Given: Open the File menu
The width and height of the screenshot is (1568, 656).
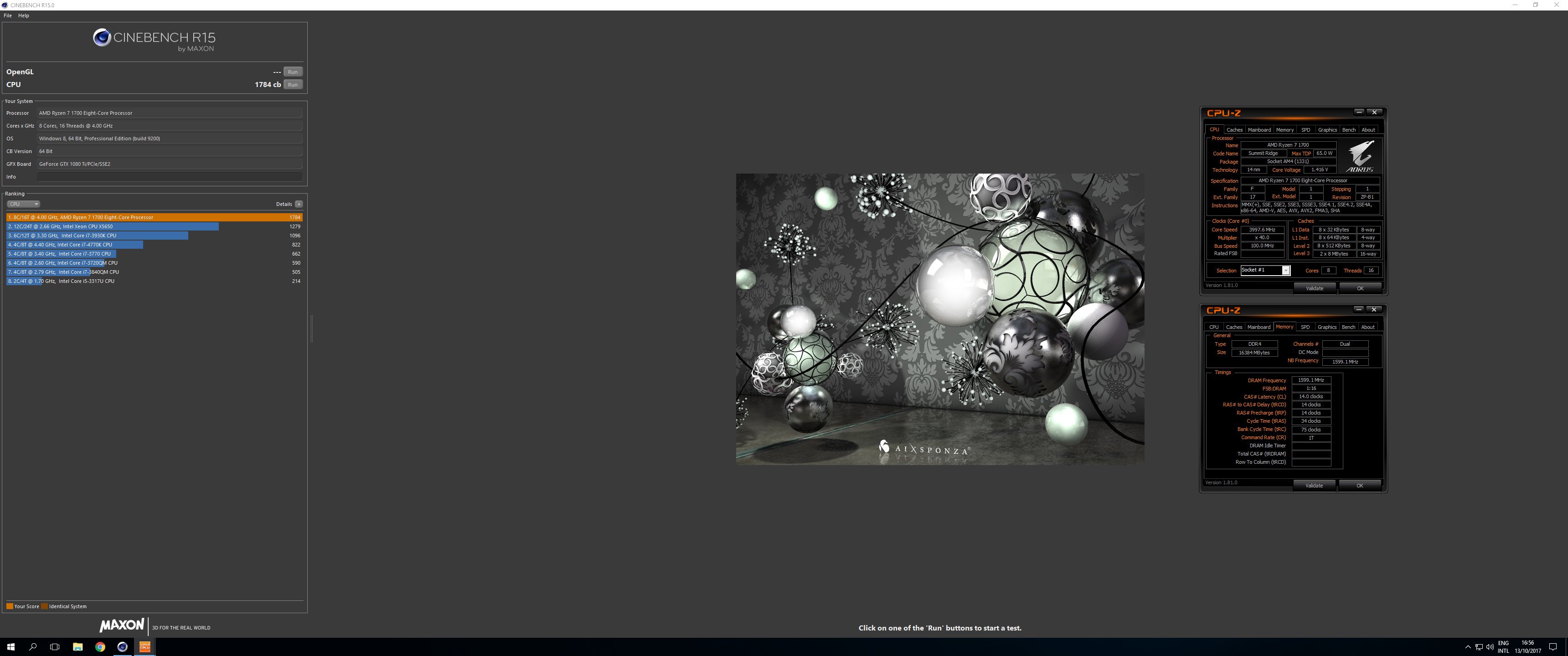Looking at the screenshot, I should point(7,16).
